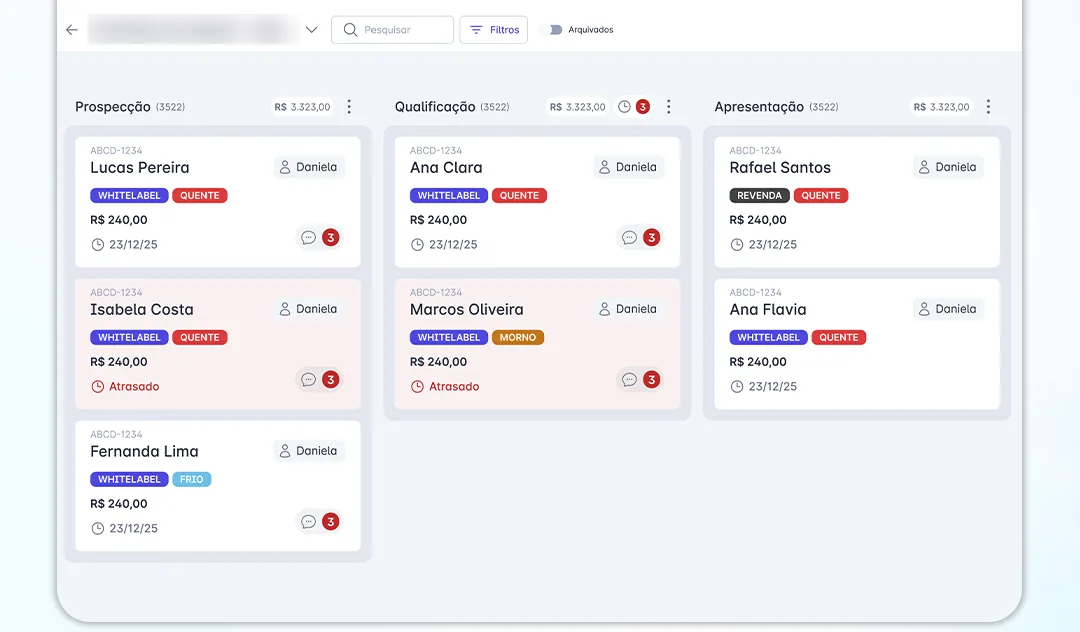Click the clock alert badge in Qualificação header
Viewport: 1080px width, 632px height.
634,107
